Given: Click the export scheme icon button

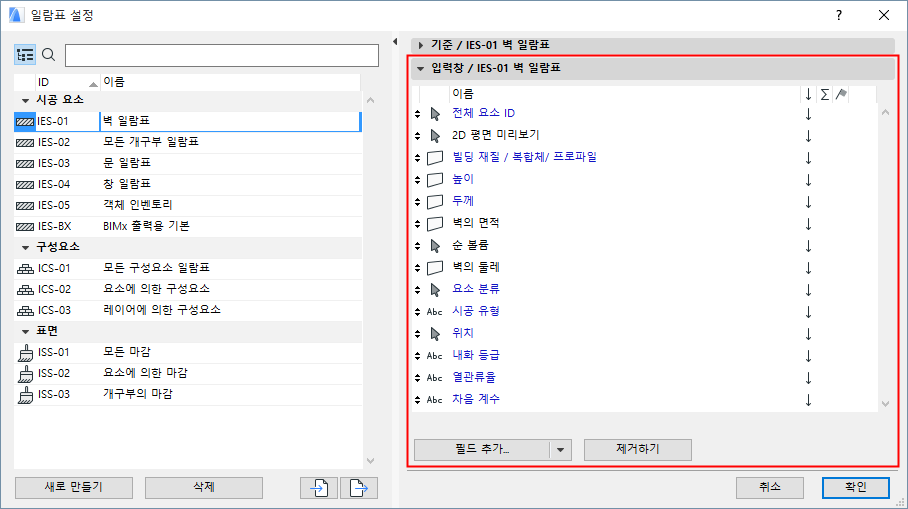Looking at the screenshot, I should point(358,488).
